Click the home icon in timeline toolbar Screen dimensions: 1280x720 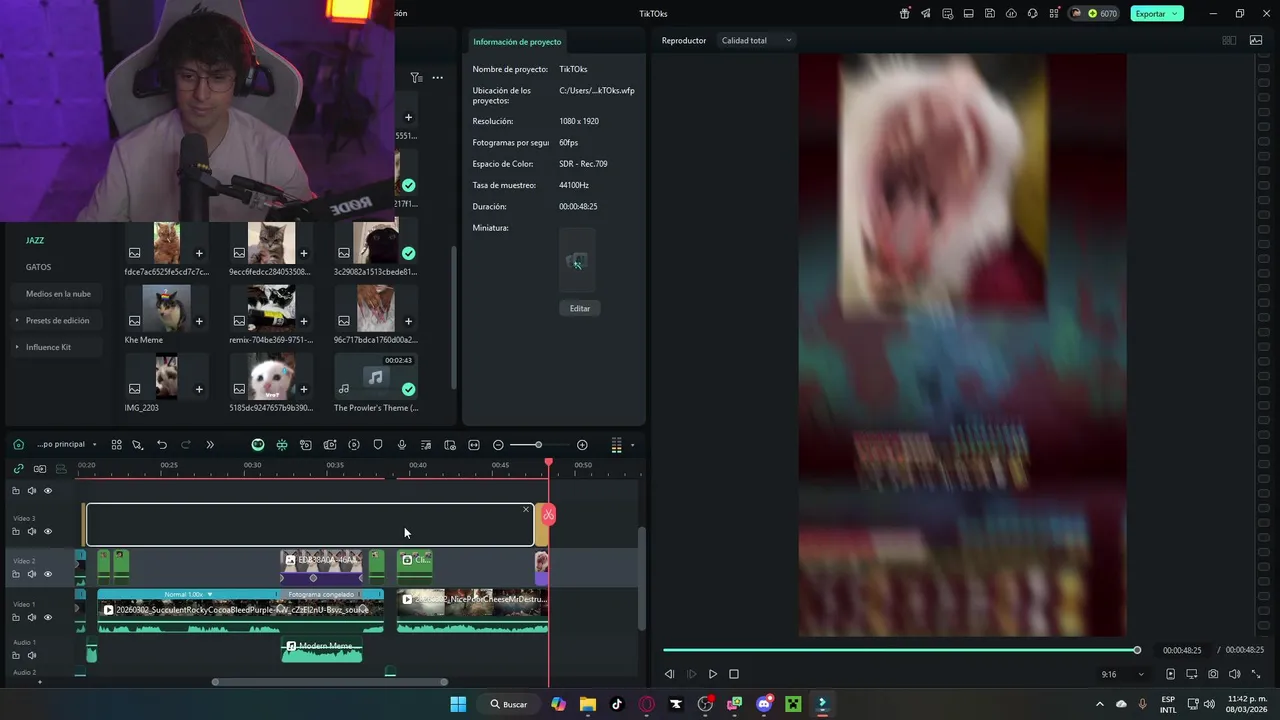18,445
